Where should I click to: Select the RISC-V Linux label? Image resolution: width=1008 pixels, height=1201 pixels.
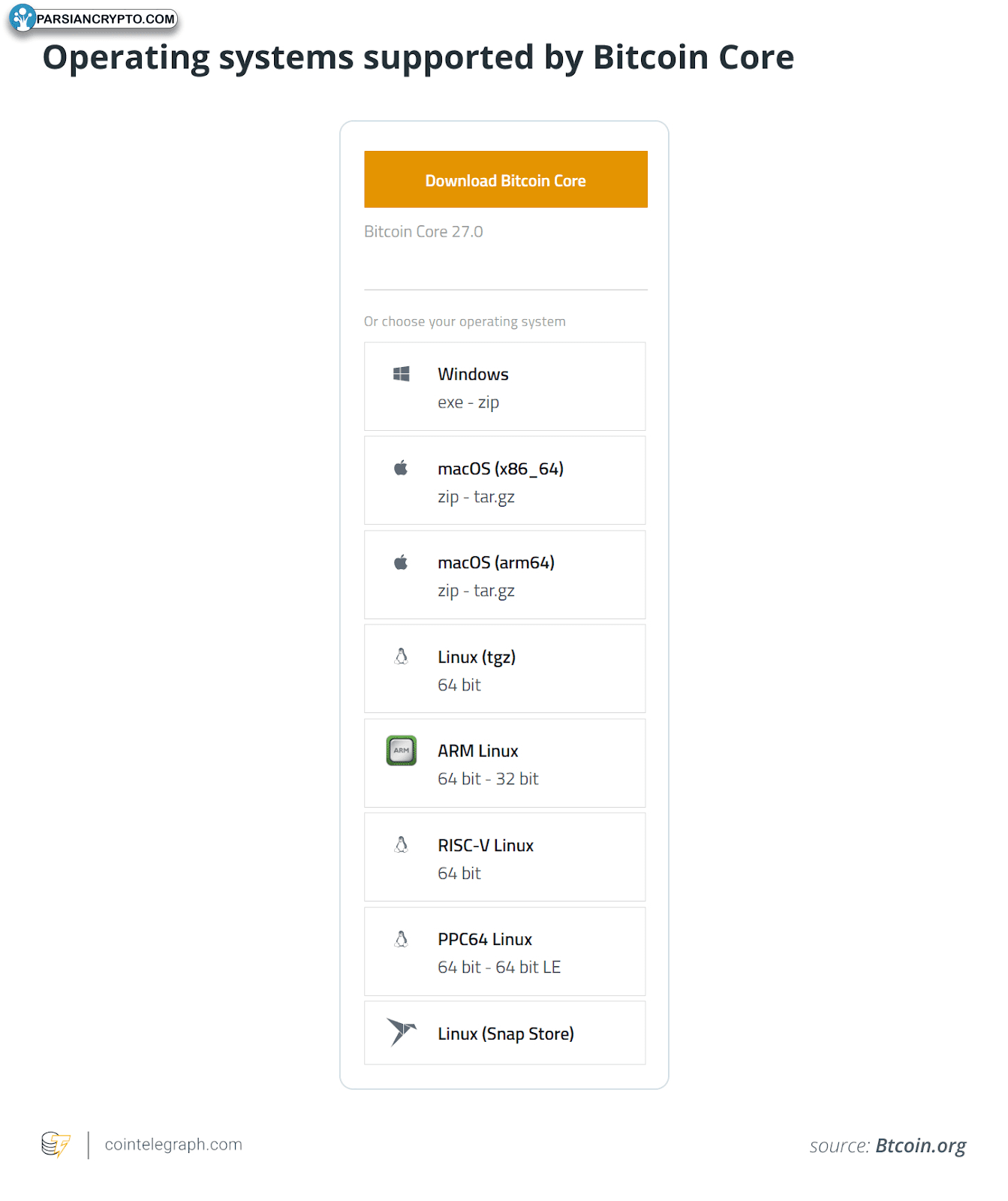click(486, 845)
